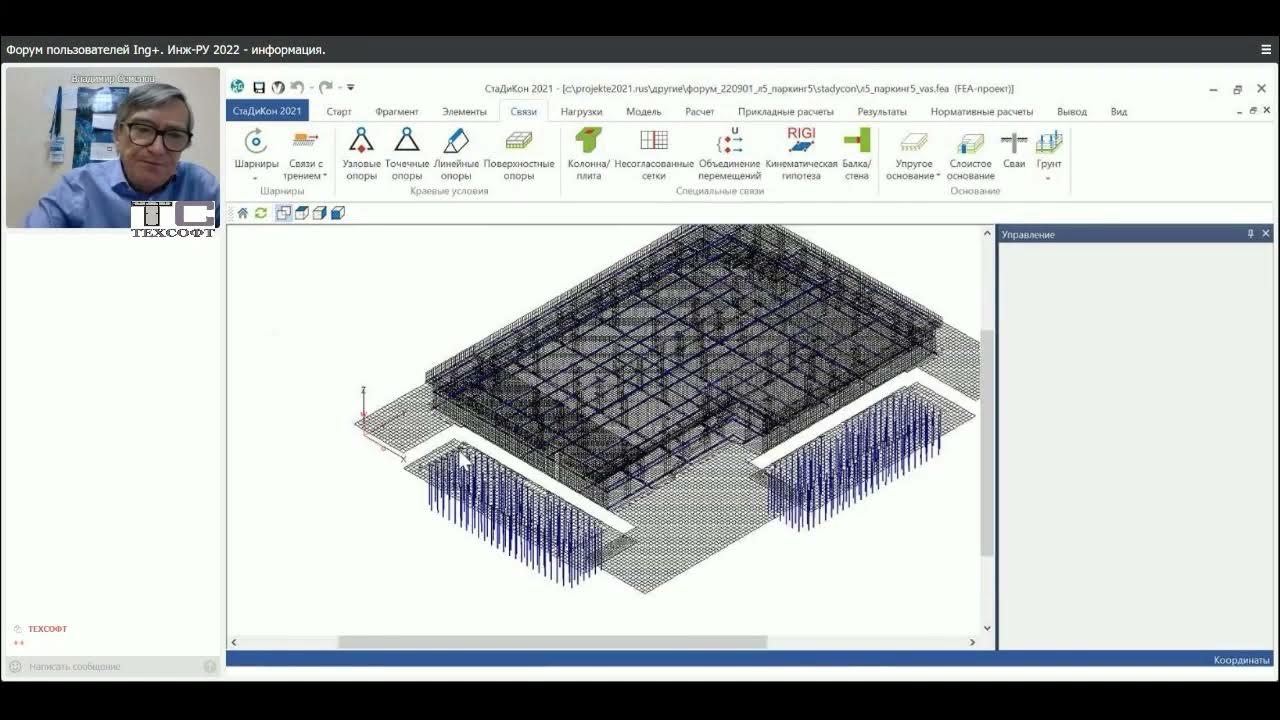Click the Написать сообщение chat field
Viewport: 1280px width, 720px height.
pos(112,666)
